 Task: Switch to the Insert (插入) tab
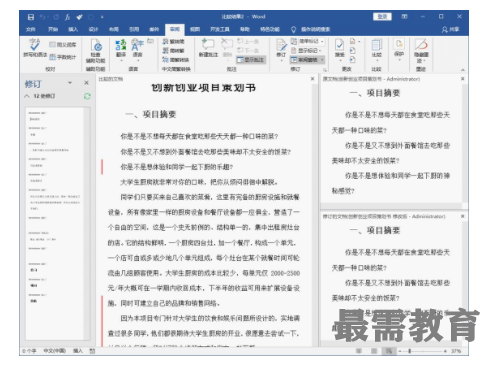pos(73,29)
